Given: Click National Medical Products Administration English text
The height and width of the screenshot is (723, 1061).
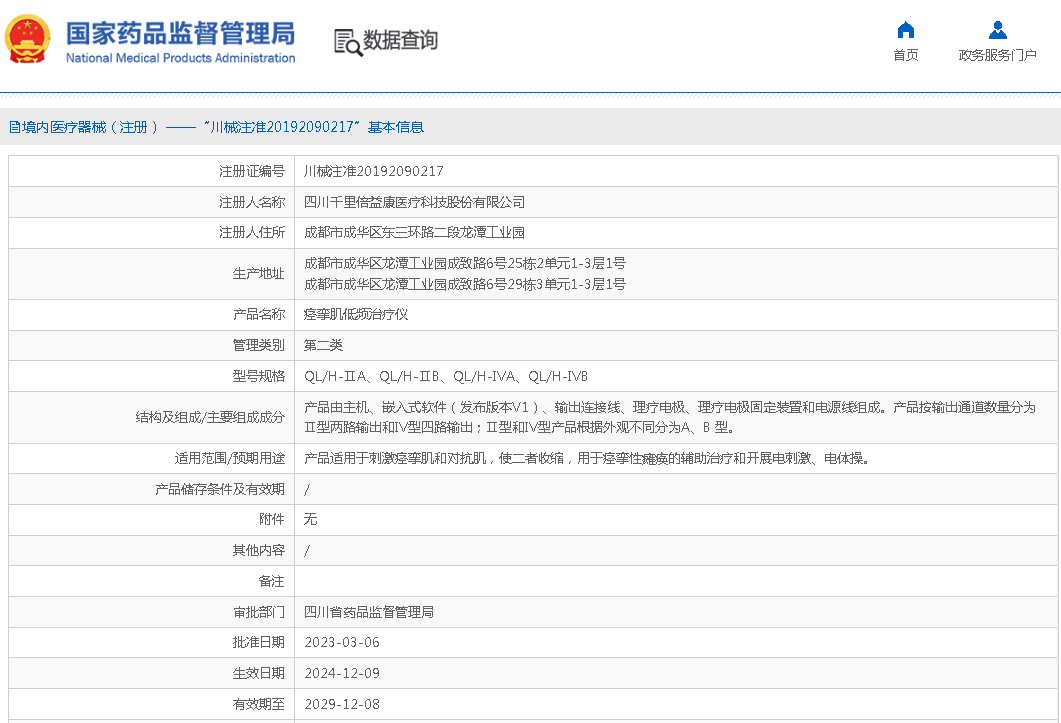Looking at the screenshot, I should pyautogui.click(x=180, y=58).
